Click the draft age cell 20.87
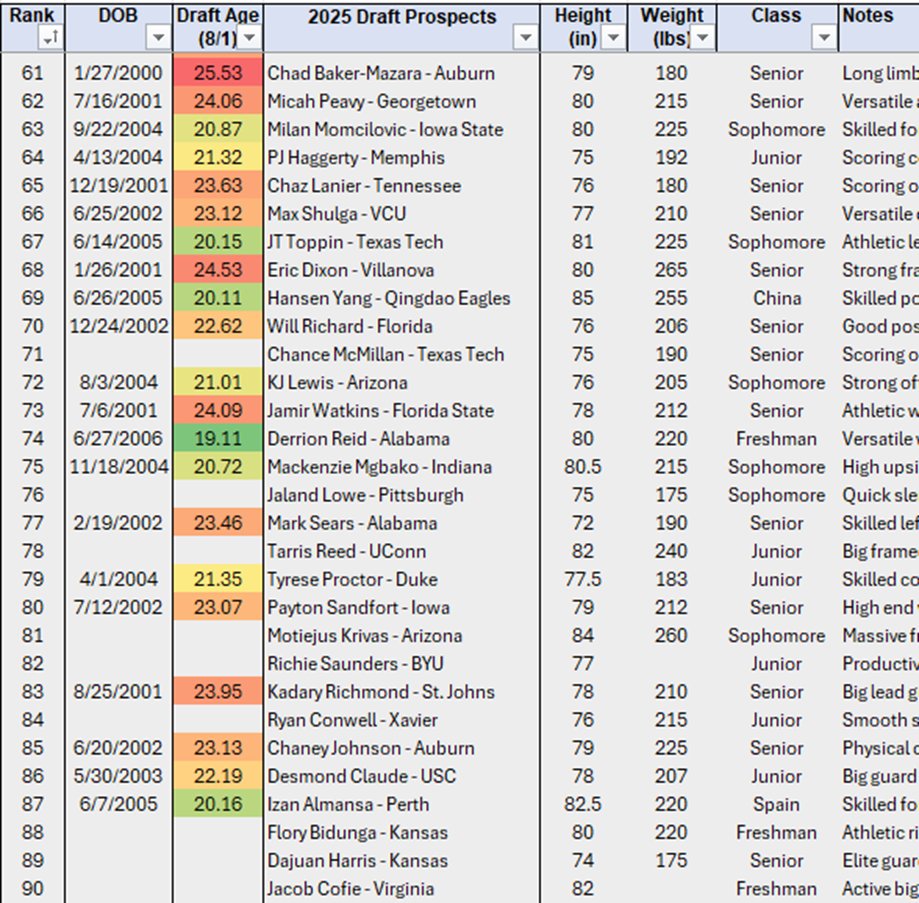919x903 pixels. pyautogui.click(x=218, y=130)
